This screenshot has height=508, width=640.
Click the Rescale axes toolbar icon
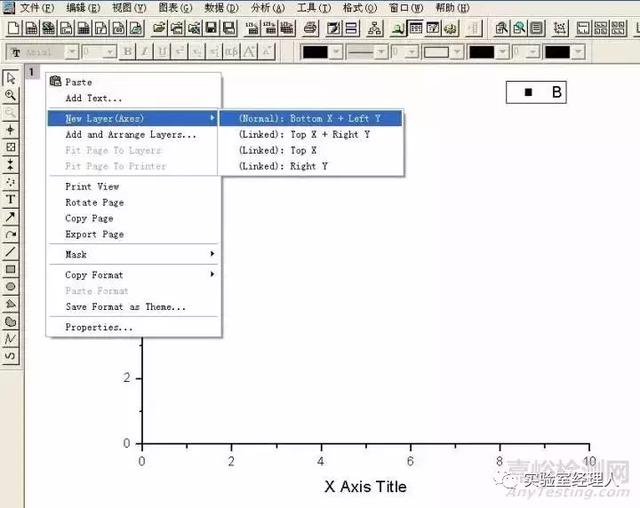pos(560,28)
